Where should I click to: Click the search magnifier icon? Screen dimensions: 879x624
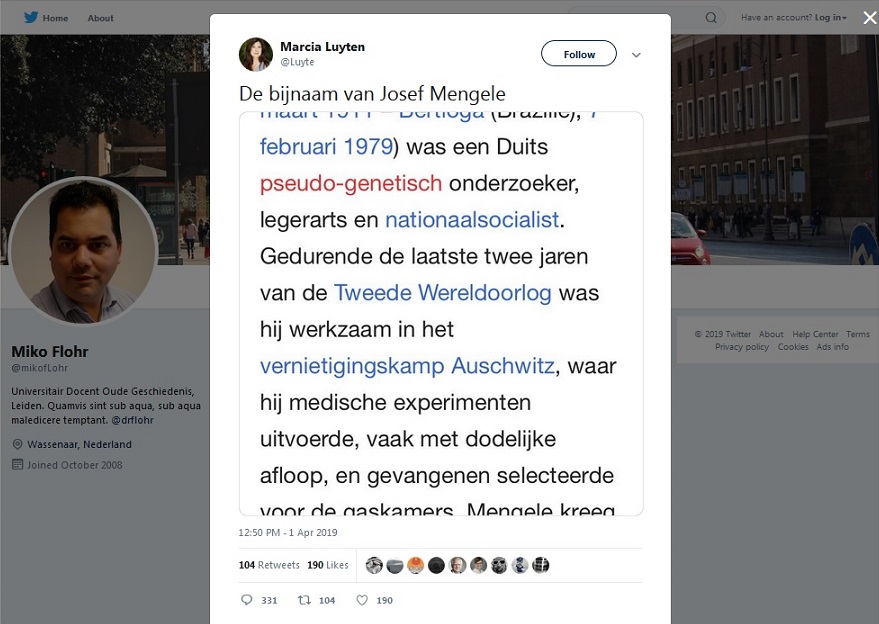click(711, 17)
